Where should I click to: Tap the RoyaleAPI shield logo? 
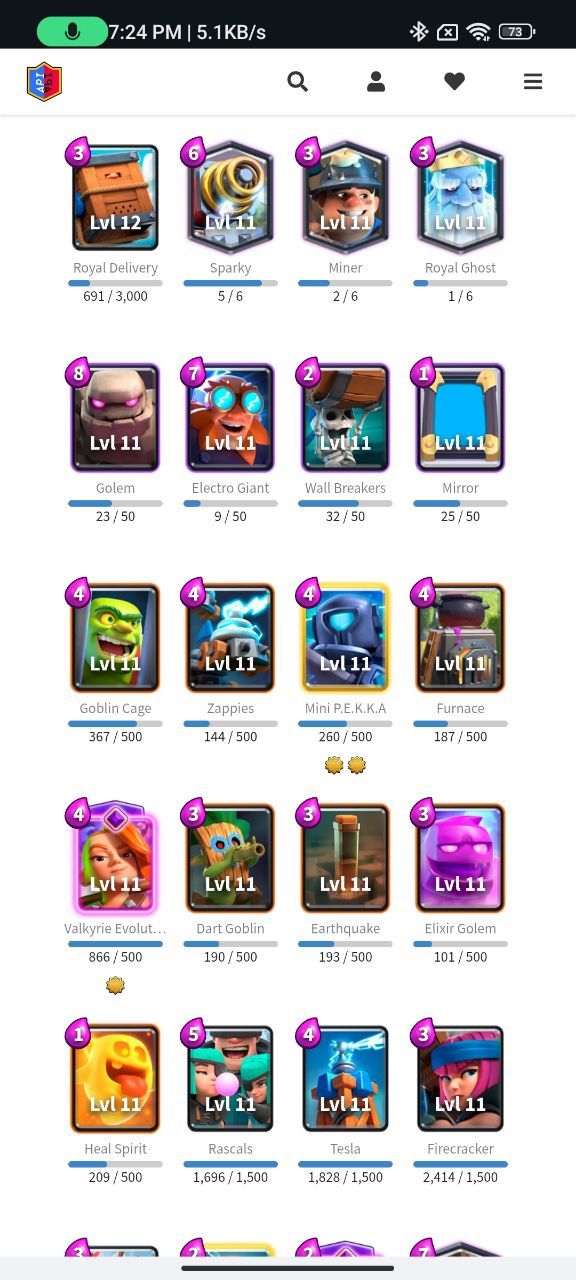click(x=44, y=82)
